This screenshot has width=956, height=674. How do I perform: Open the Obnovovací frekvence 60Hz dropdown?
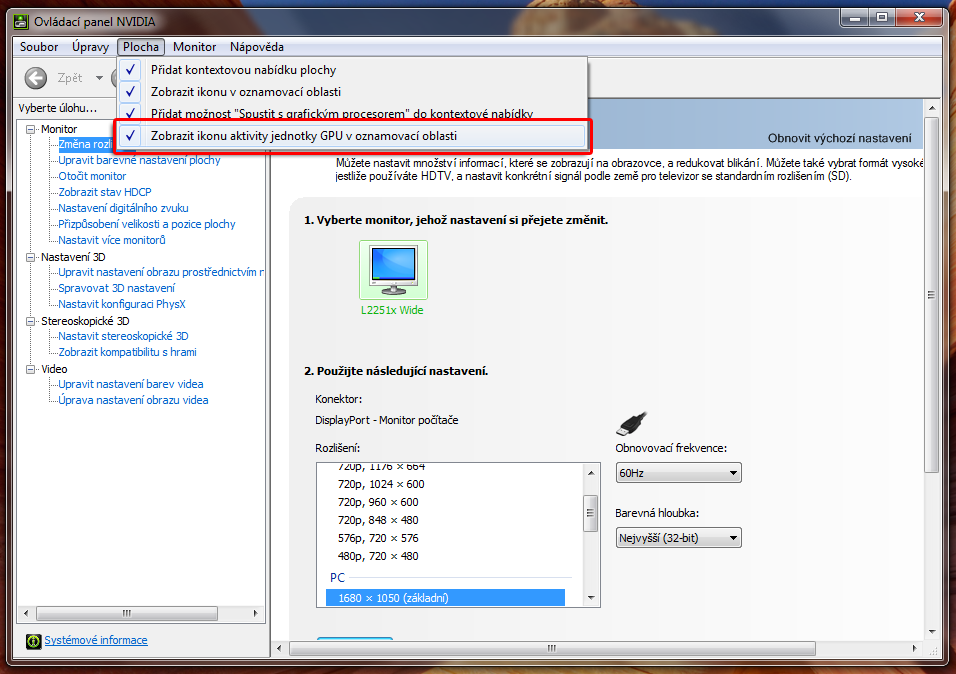click(678, 473)
